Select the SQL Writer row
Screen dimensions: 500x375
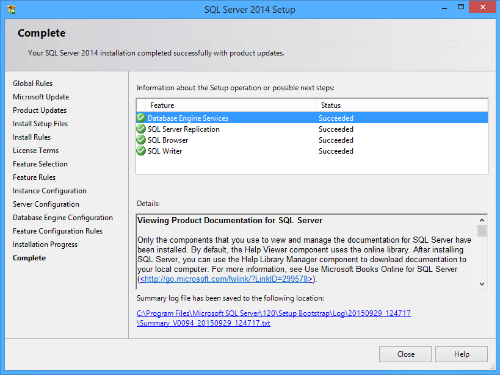click(312, 151)
